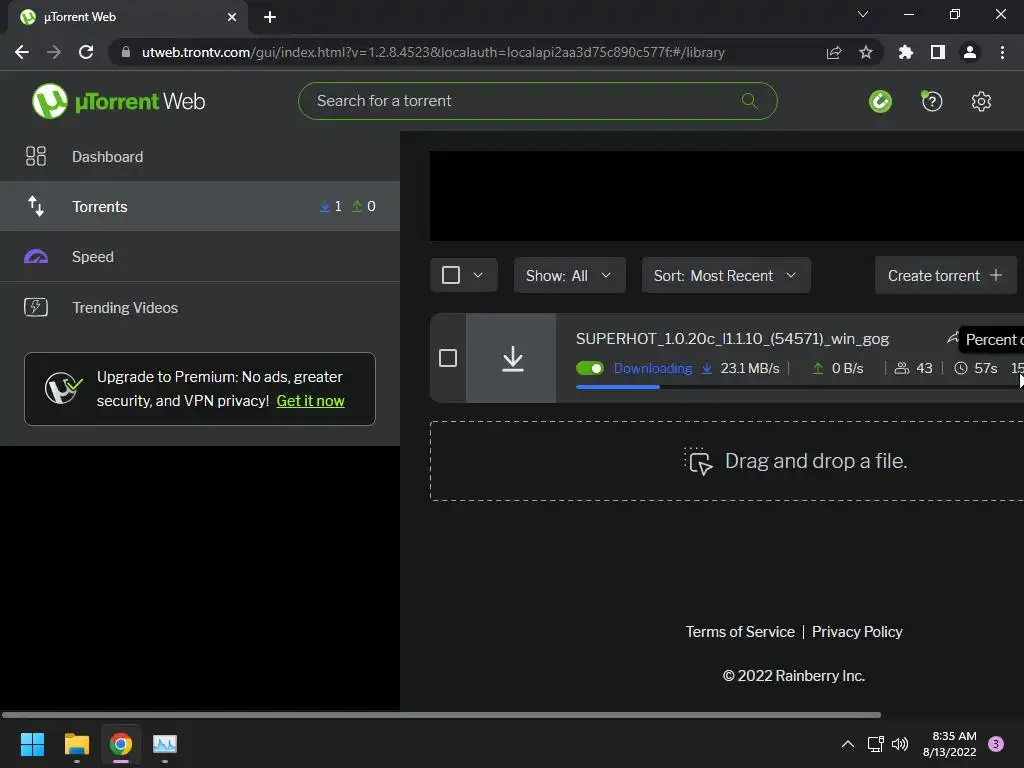The width and height of the screenshot is (1024, 768).
Task: Open the Terms of Service link
Action: pos(740,632)
